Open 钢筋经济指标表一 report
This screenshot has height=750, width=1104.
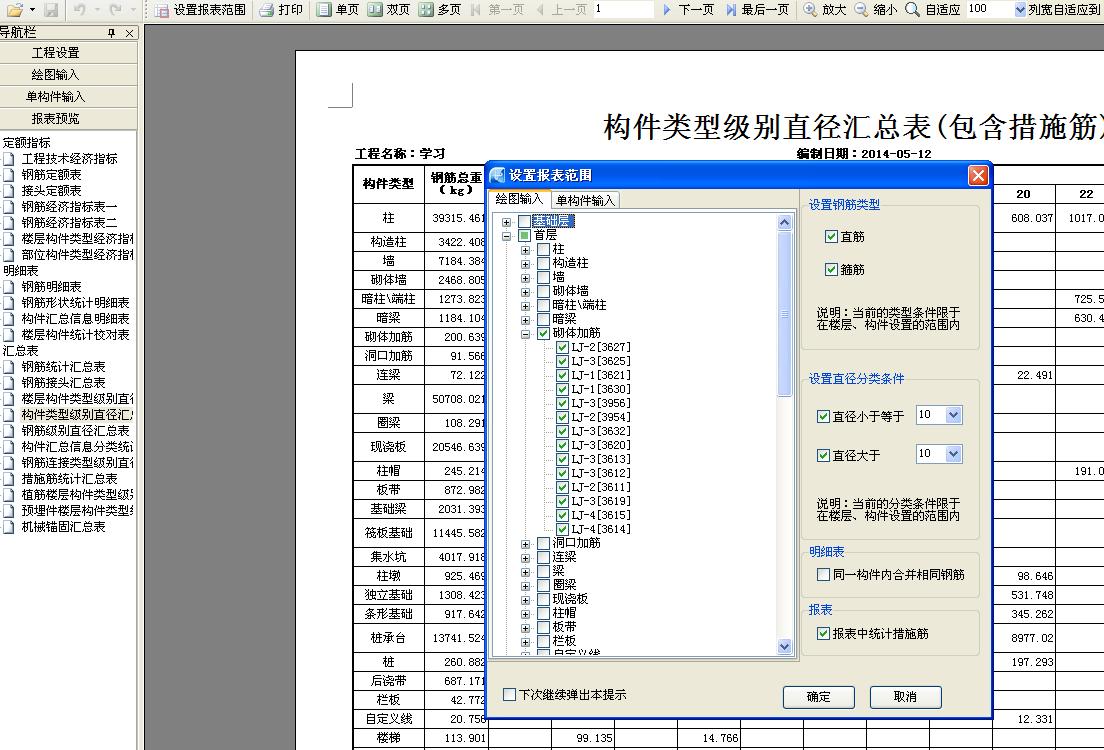[x=69, y=206]
